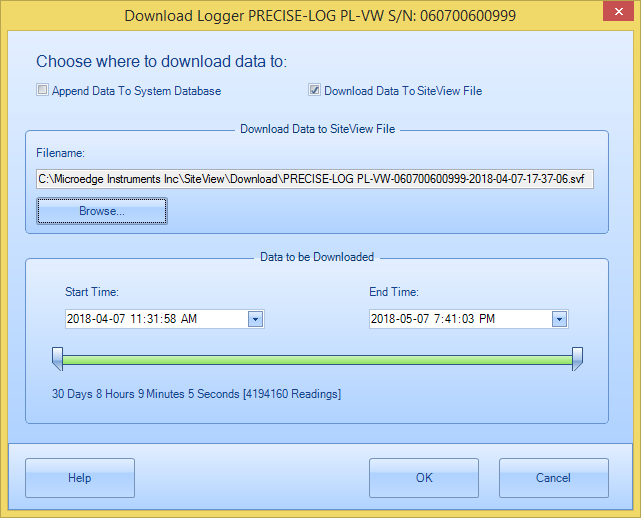Expand the End Time dropdown arrow
641x518 pixels.
pyautogui.click(x=559, y=319)
